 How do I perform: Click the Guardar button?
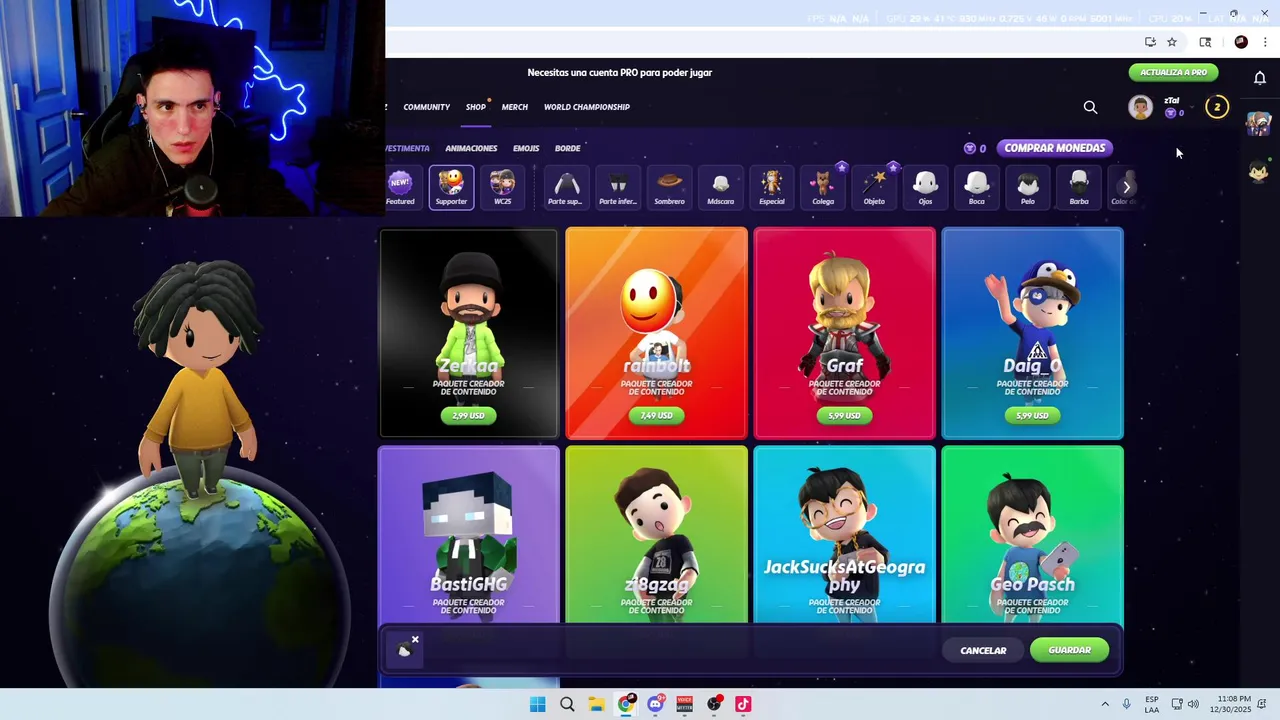coord(1070,650)
